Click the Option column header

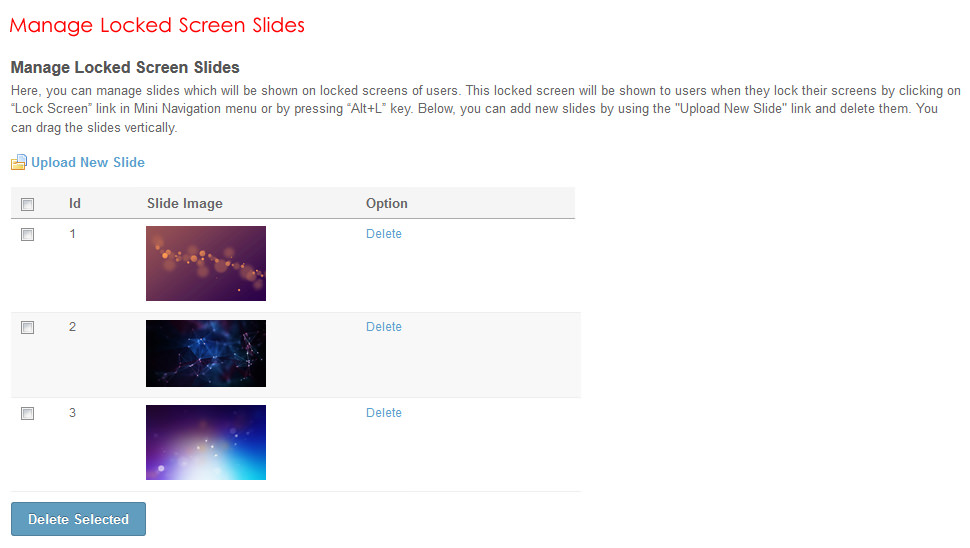point(387,203)
